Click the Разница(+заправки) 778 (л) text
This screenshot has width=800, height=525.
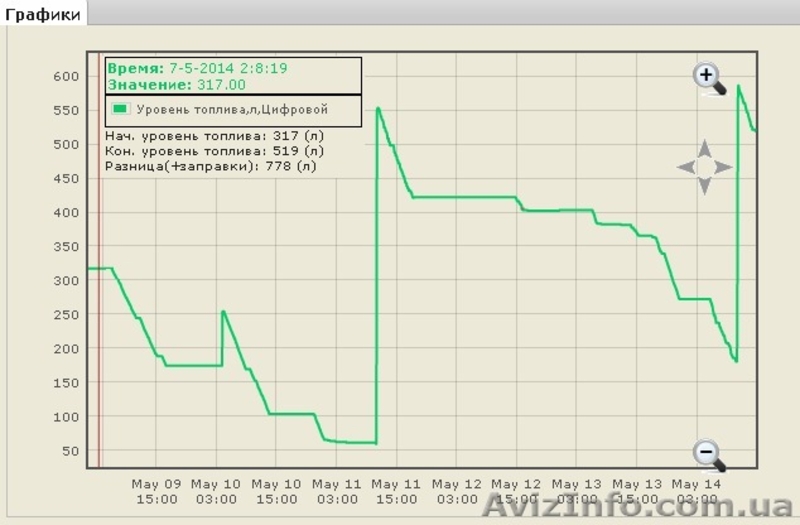point(210,166)
